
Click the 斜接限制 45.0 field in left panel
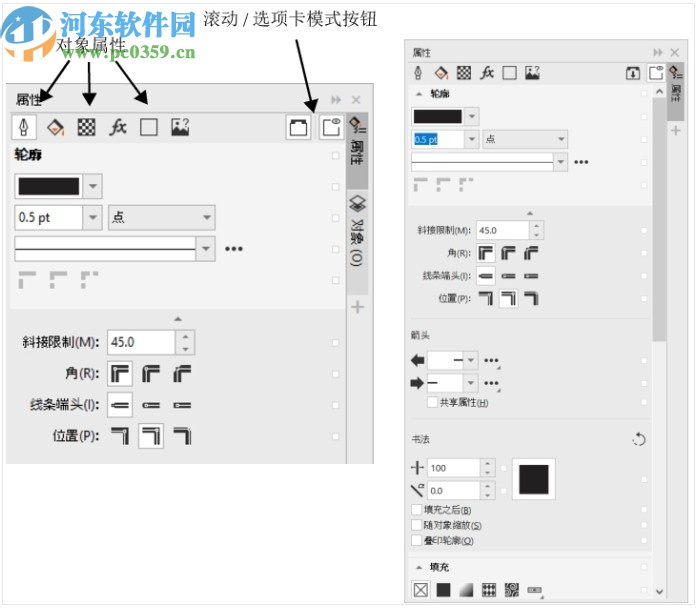point(141,342)
